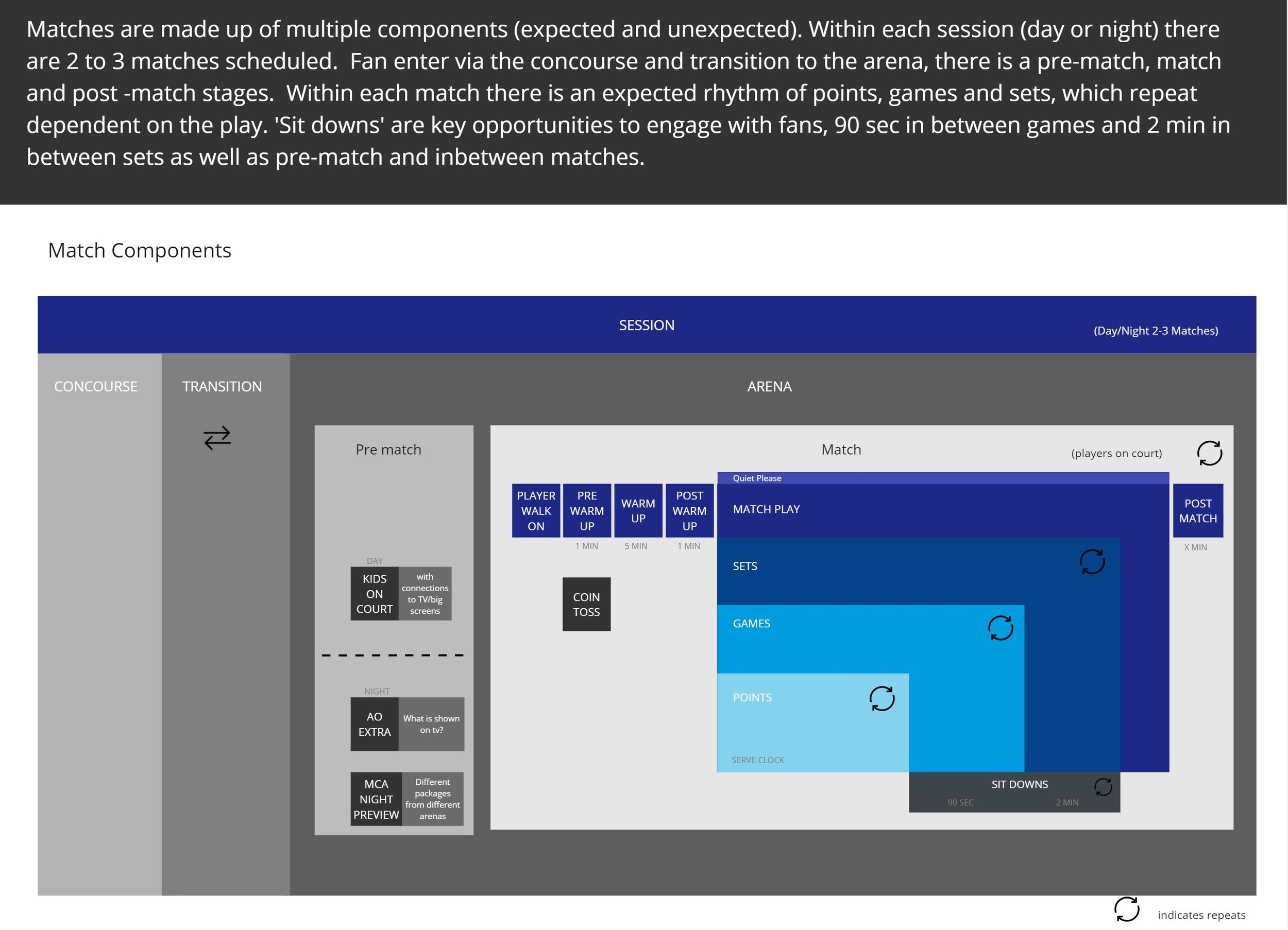Click the repeat icon in POINTS block
The height and width of the screenshot is (930, 1288).
[882, 698]
